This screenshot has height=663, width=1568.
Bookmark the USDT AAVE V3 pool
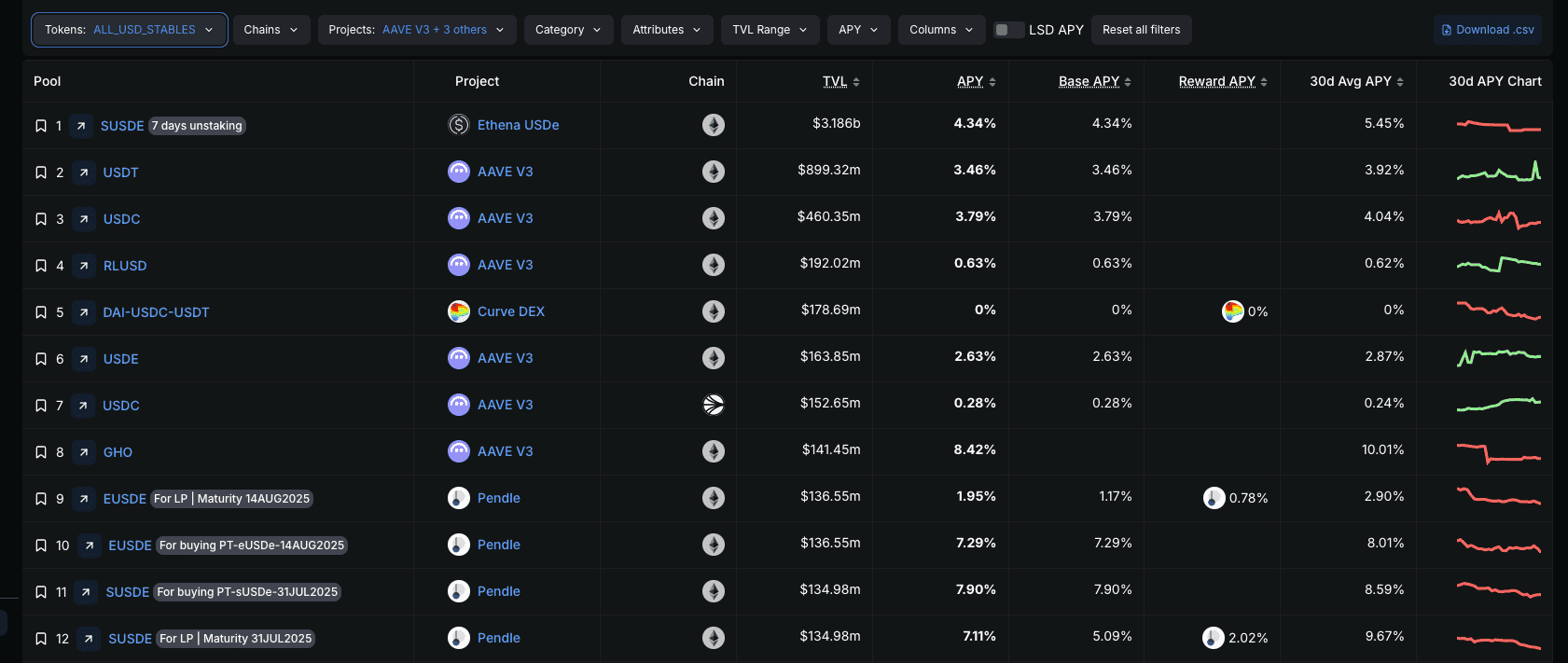tap(41, 173)
